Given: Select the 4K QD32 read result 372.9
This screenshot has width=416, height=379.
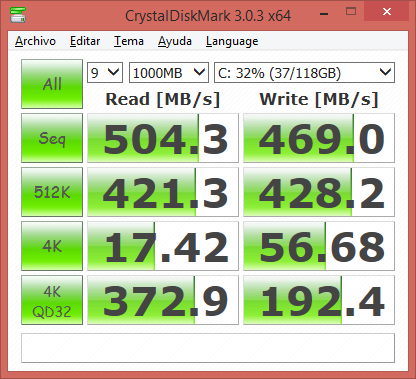Looking at the screenshot, I should click(x=163, y=300).
